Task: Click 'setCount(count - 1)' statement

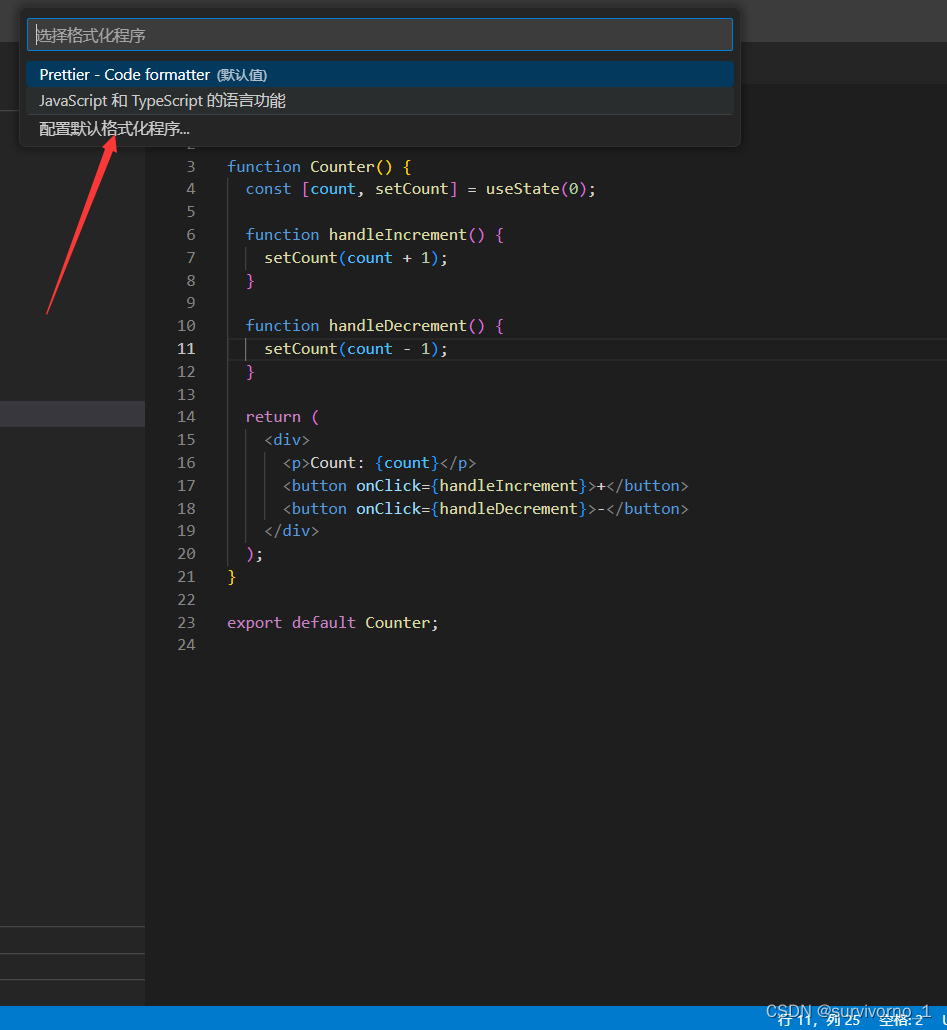Action: pos(355,349)
